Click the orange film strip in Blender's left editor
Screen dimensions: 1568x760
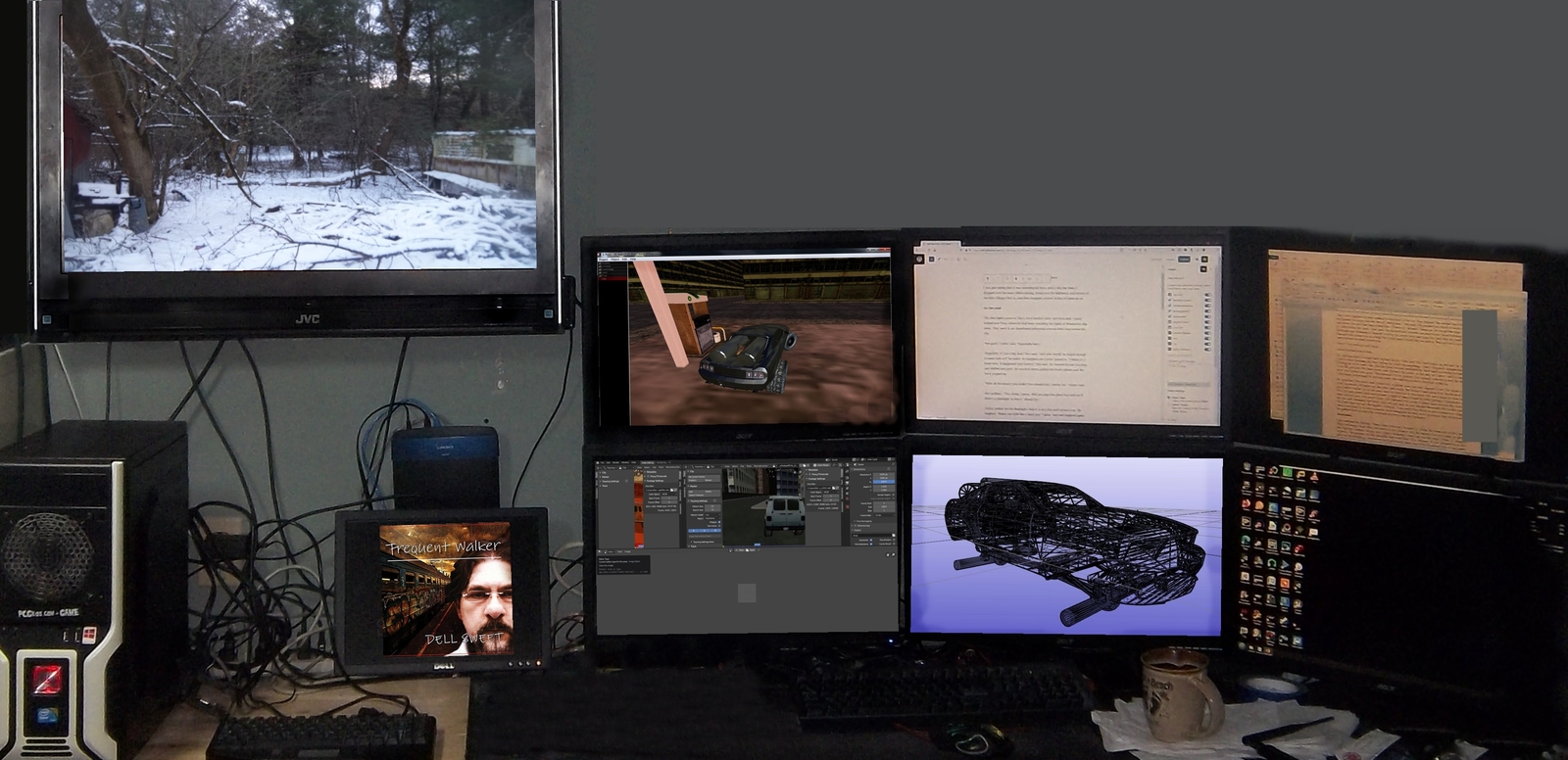pyautogui.click(x=639, y=509)
